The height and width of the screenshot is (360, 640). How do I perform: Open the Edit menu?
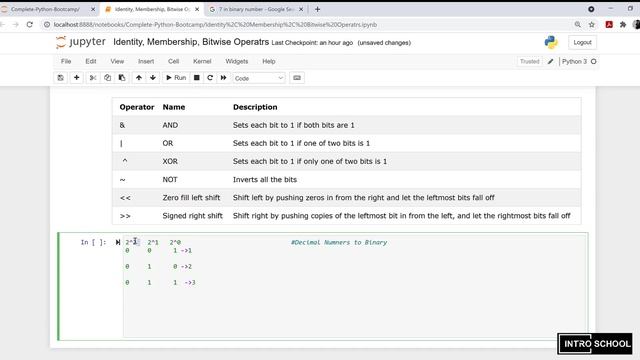click(91, 61)
